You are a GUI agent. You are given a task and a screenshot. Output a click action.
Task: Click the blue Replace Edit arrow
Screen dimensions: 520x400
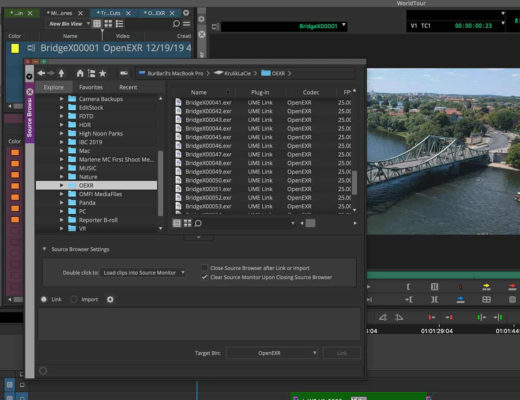click(460, 299)
